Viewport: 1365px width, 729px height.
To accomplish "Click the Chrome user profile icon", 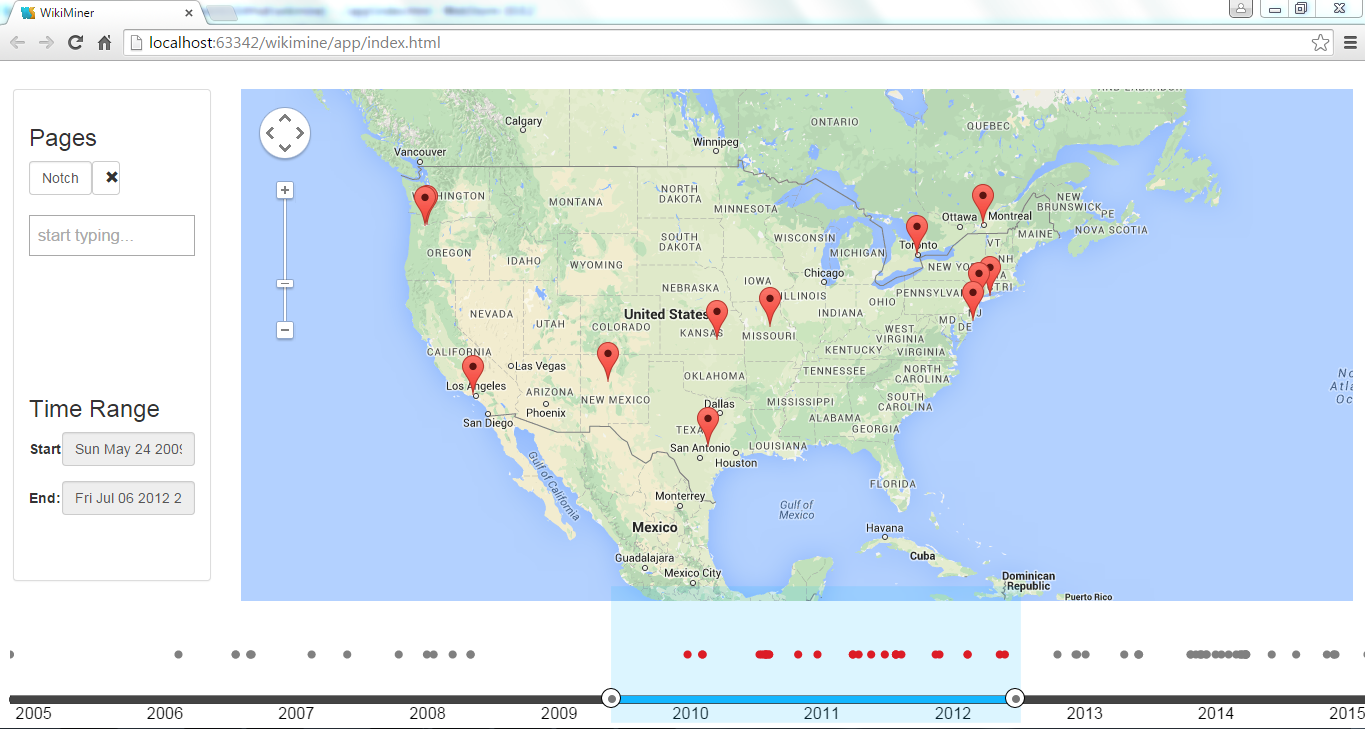I will pos(1240,9).
